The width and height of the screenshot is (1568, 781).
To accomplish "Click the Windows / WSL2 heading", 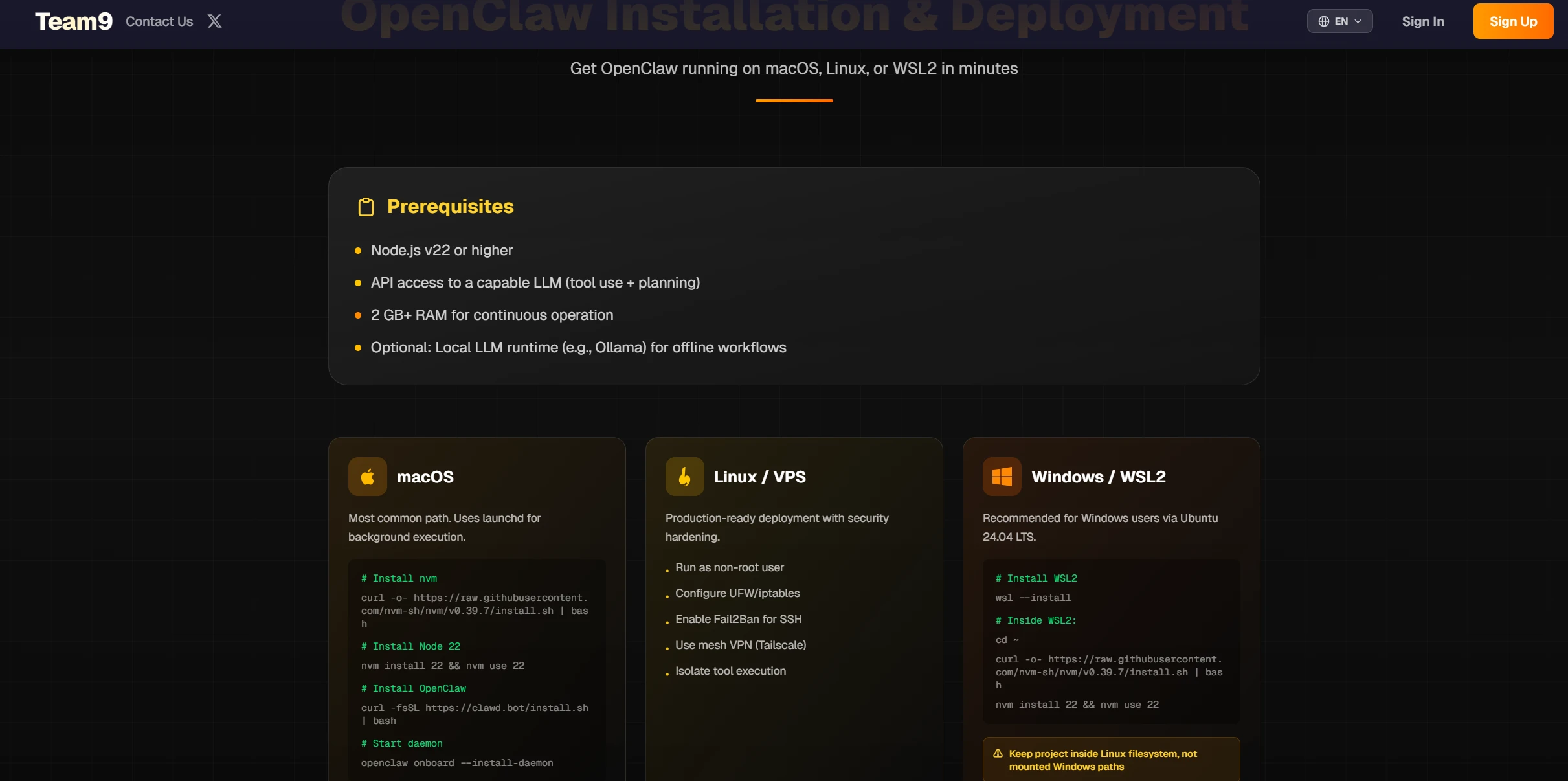I will (1098, 477).
